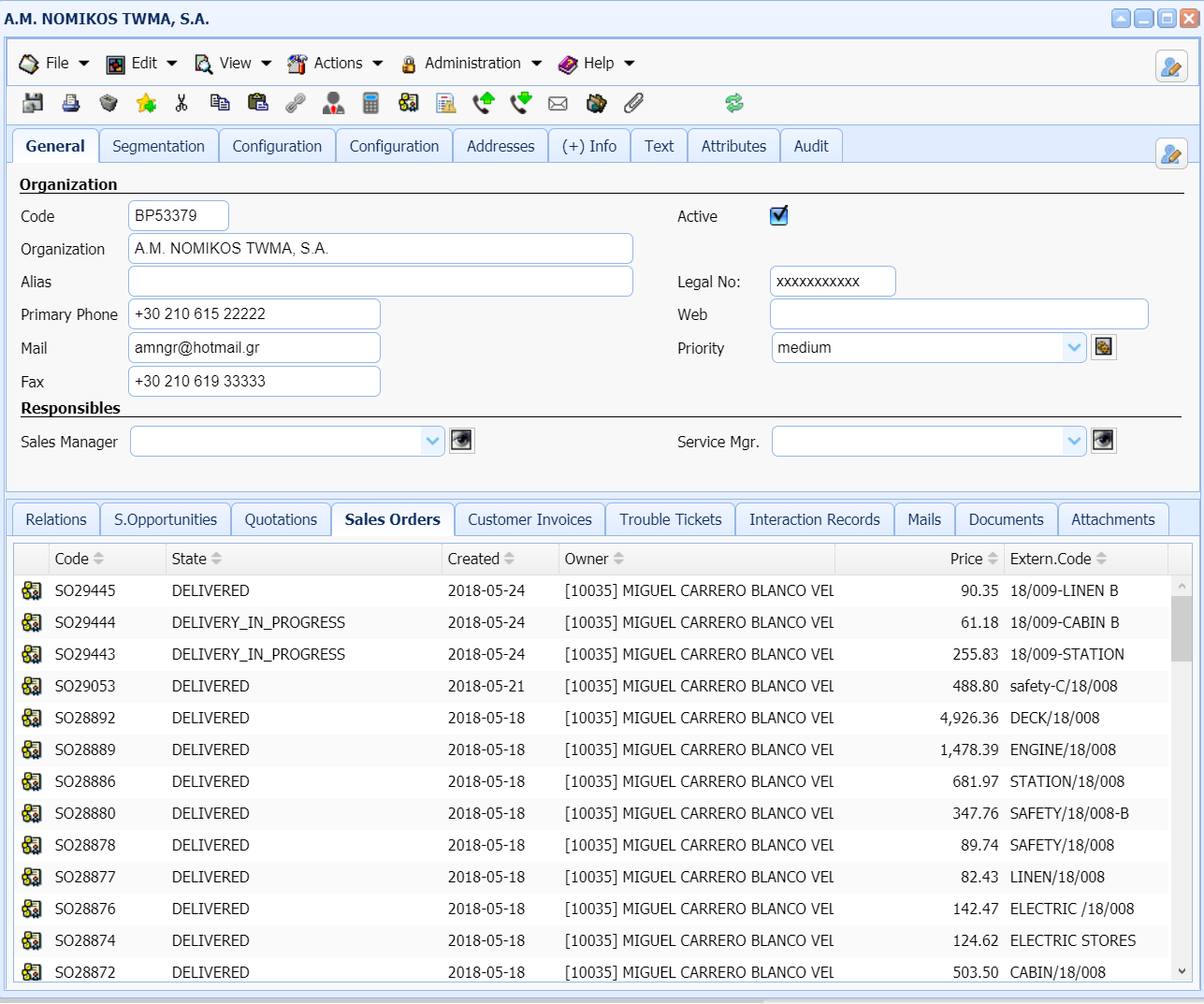This screenshot has width=1204, height=1004.
Task: Open the Administration menu
Action: pyautogui.click(x=471, y=64)
